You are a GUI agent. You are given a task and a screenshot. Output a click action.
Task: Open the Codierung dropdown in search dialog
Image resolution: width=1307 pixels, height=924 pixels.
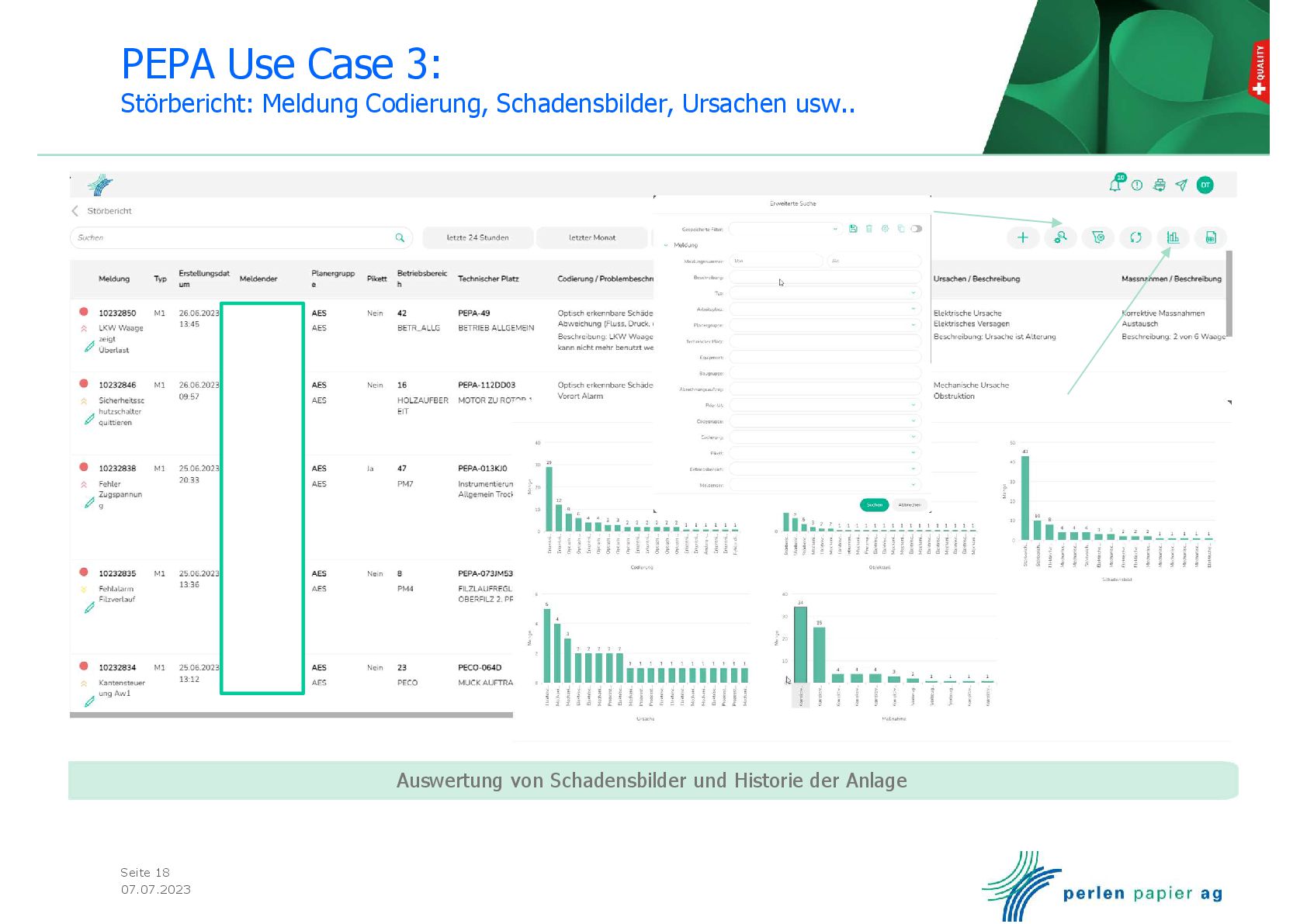824,437
